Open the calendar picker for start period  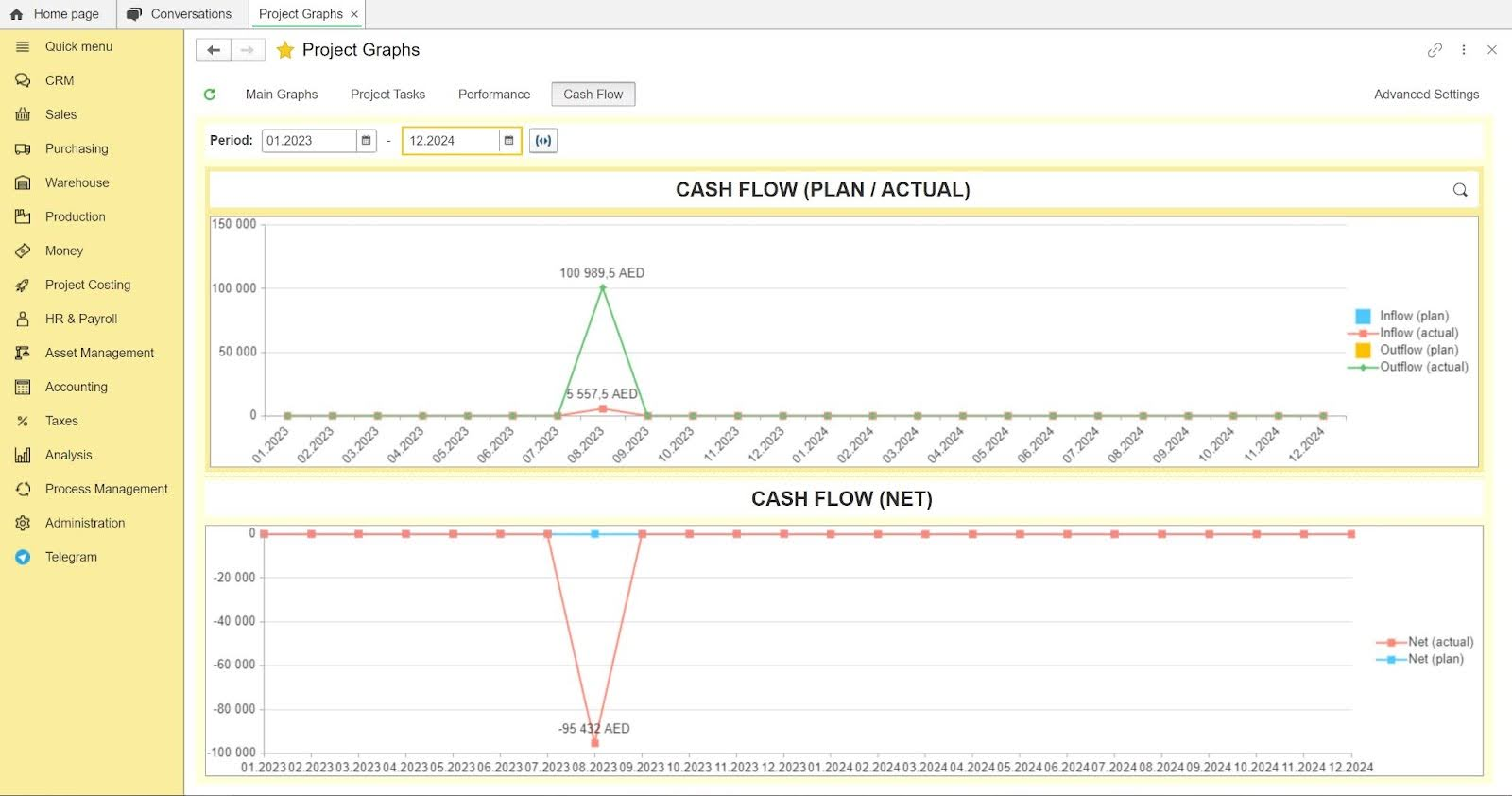point(367,141)
